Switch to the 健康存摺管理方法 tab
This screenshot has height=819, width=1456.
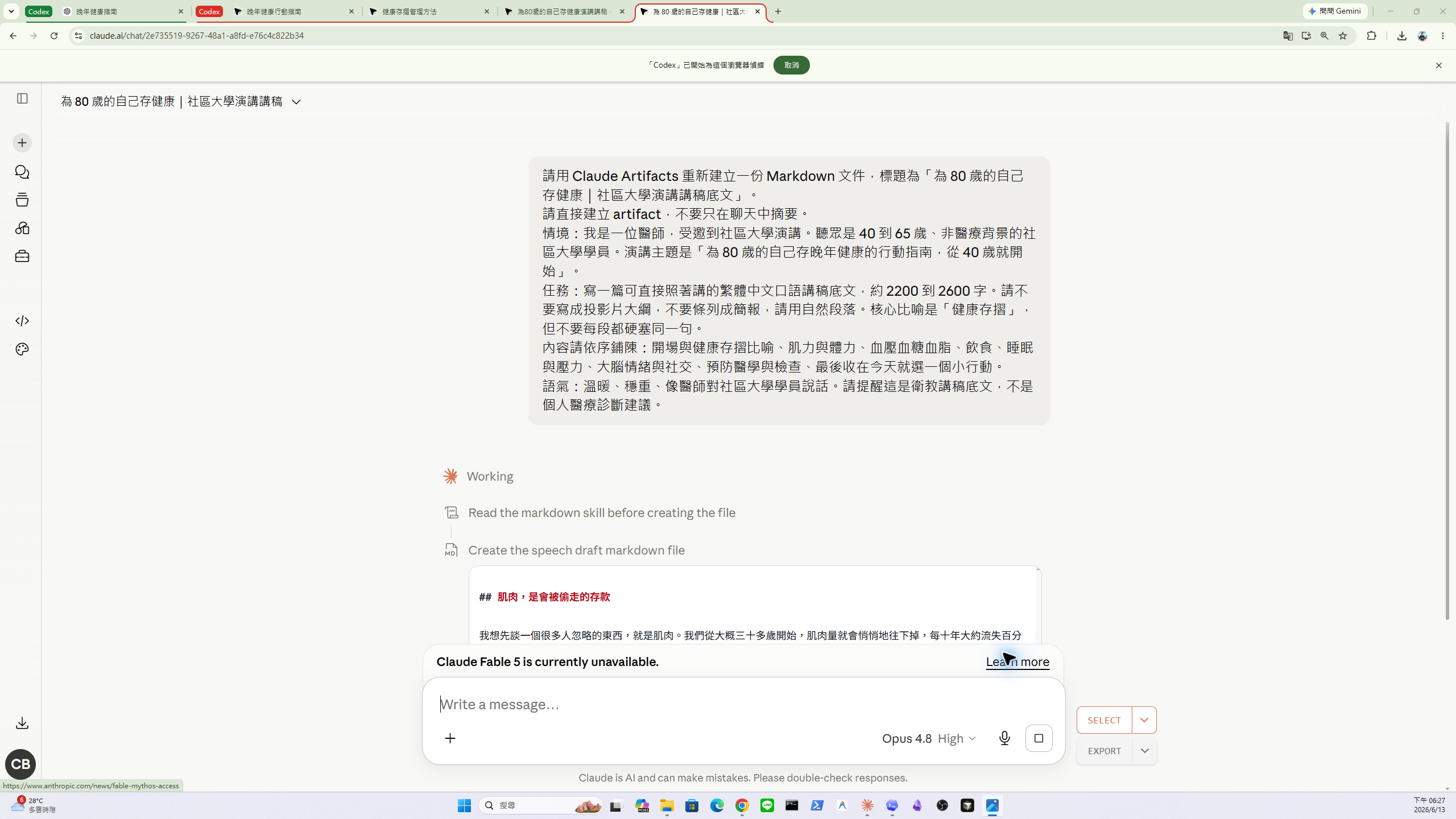[429, 11]
